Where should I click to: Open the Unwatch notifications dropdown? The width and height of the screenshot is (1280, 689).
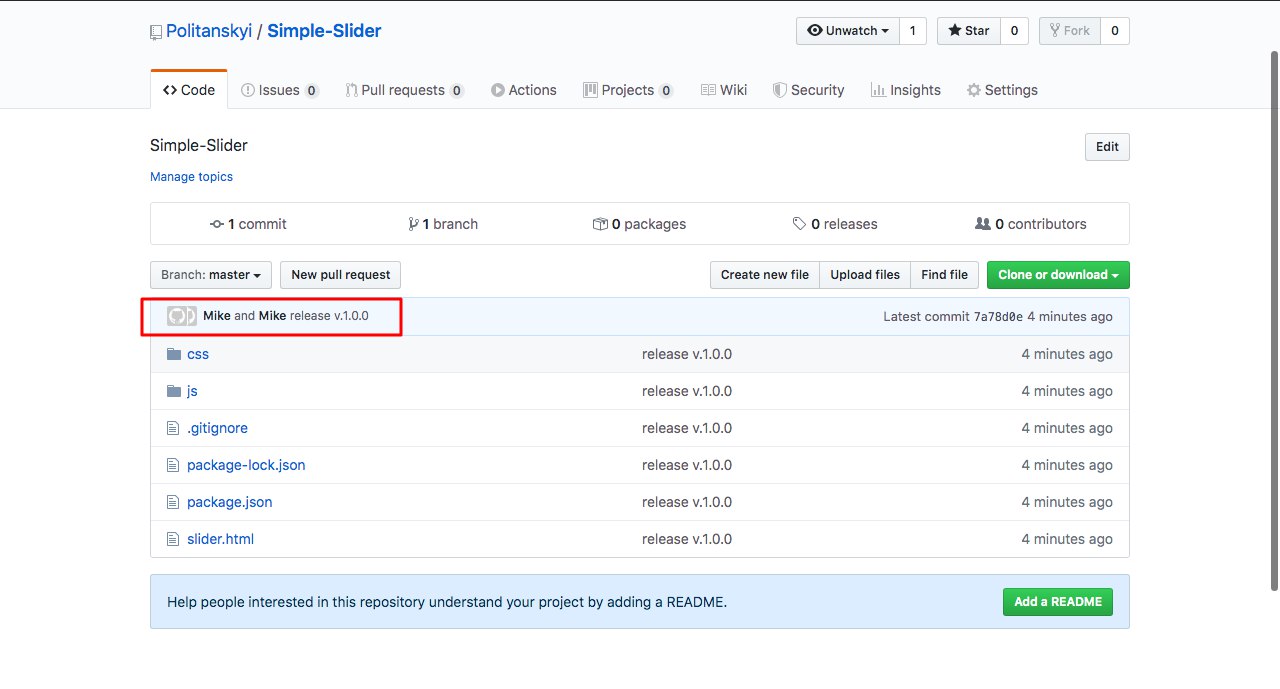847,31
